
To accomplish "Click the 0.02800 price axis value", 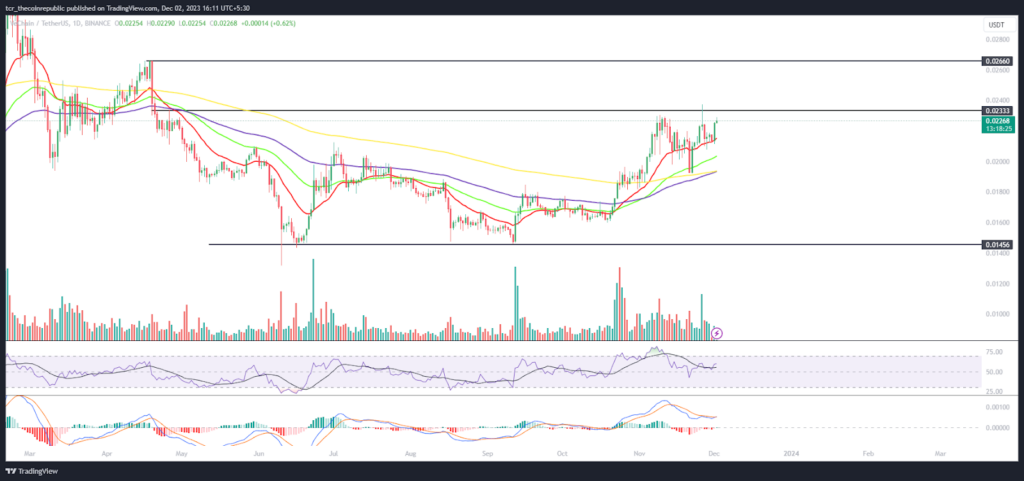I will (x=997, y=39).
